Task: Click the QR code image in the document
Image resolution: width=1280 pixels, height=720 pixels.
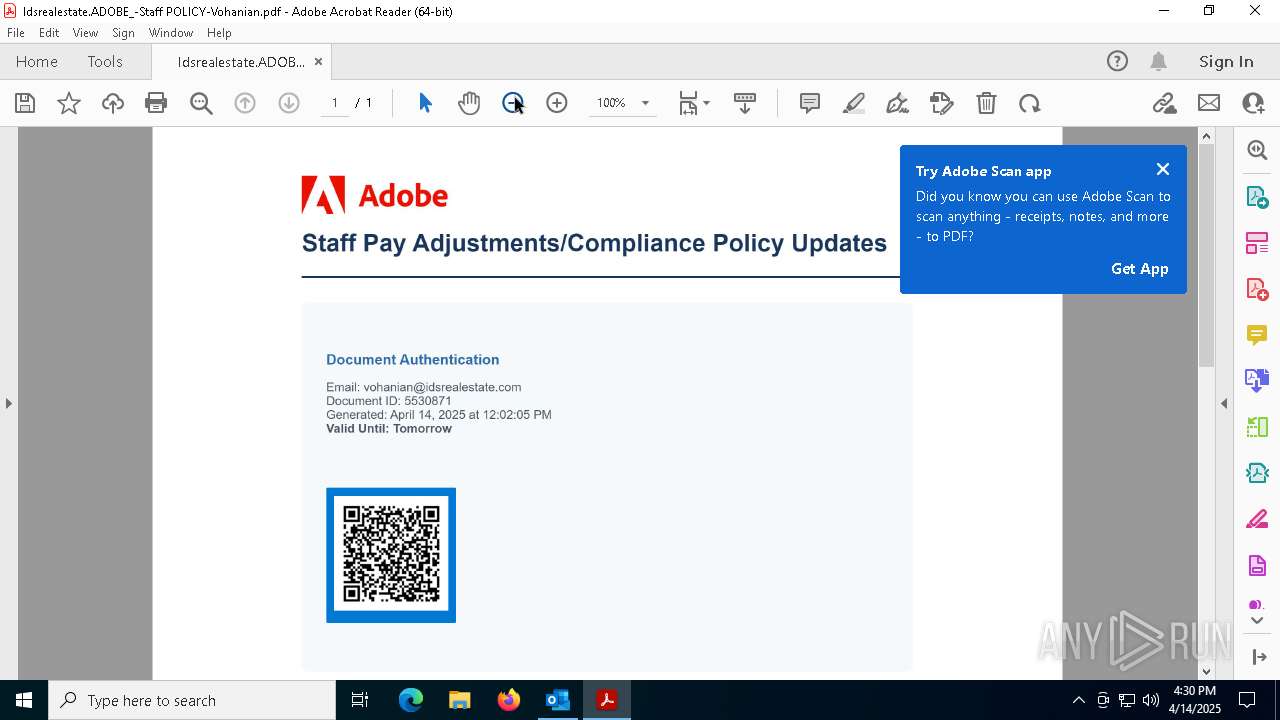Action: (x=391, y=555)
